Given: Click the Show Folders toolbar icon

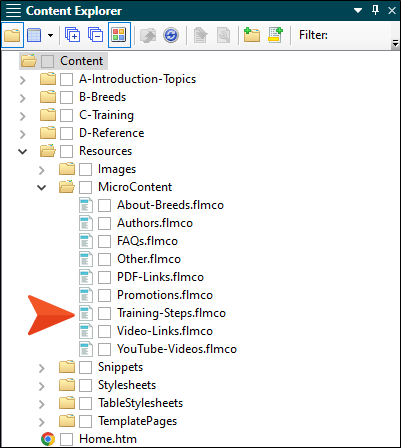Looking at the screenshot, I should point(12,35).
